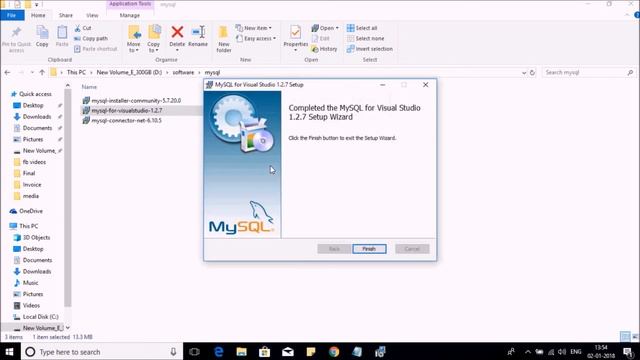The image size is (640, 360).
Task: Switch to the View ribbon tab
Action: tap(92, 15)
